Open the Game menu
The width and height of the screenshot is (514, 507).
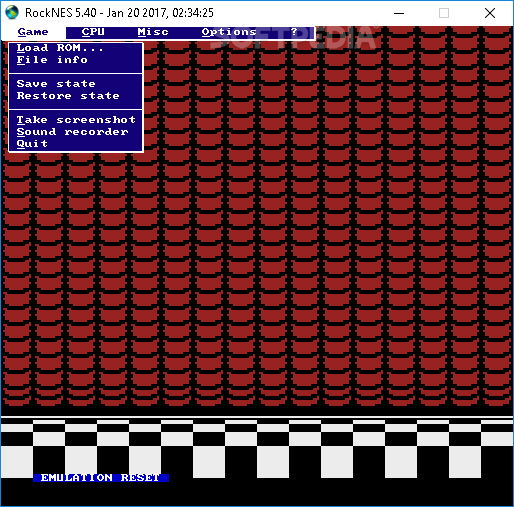33,32
